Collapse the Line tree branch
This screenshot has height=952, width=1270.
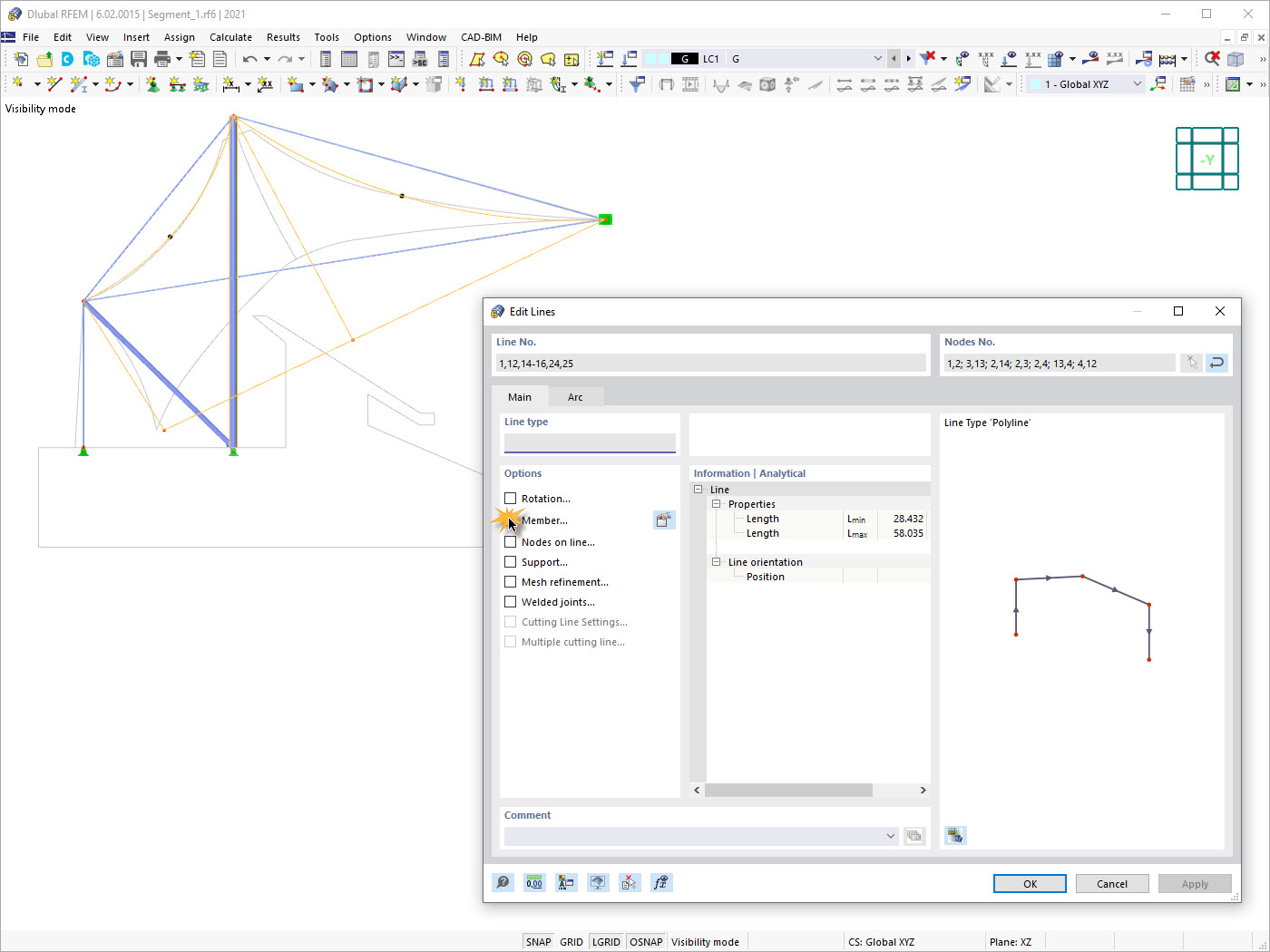click(x=698, y=489)
